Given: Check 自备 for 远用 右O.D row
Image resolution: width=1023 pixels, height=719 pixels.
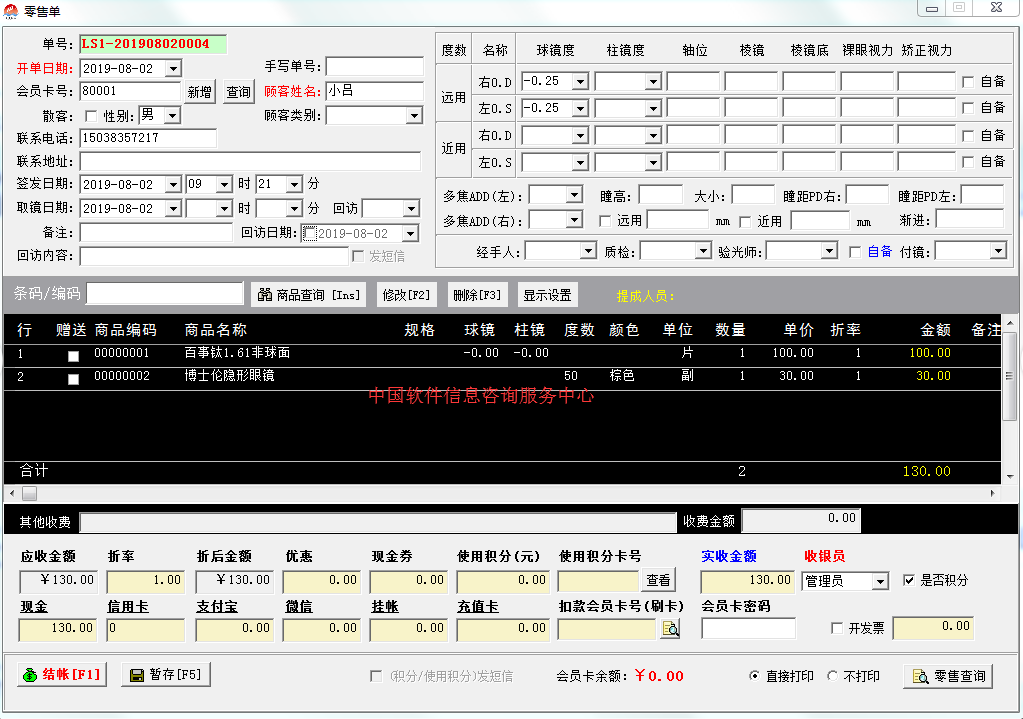Looking at the screenshot, I should pos(968,82).
